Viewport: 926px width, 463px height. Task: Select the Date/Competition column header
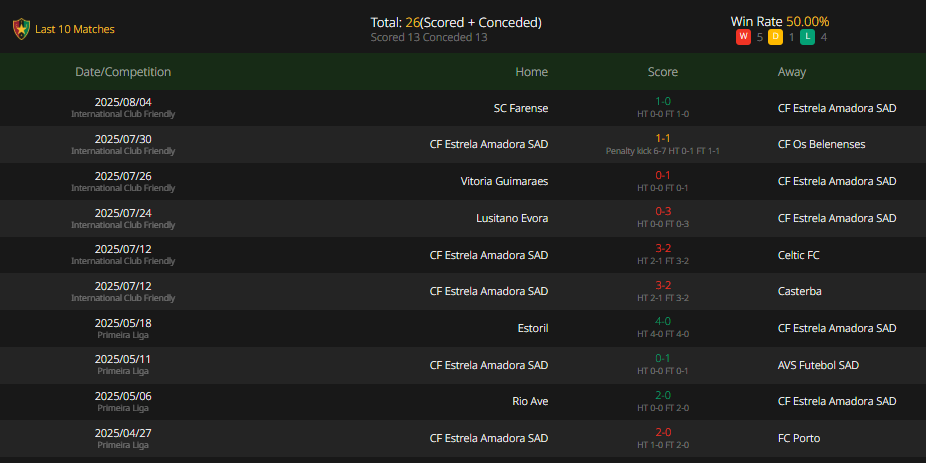[123, 72]
